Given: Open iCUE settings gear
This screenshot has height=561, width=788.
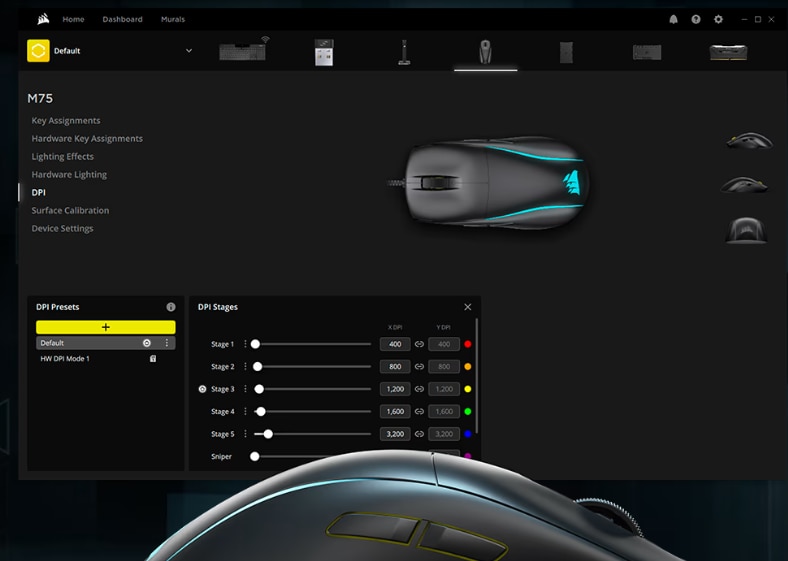Looking at the screenshot, I should (719, 19).
